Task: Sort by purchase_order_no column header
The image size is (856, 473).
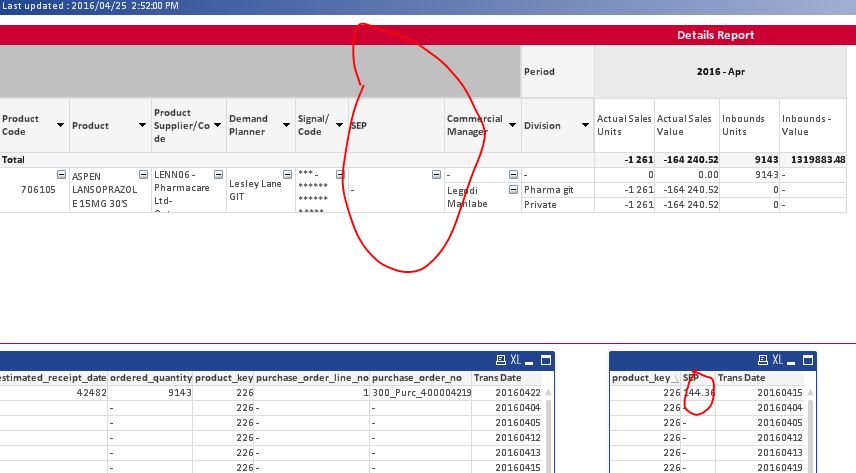Action: pyautogui.click(x=421, y=378)
